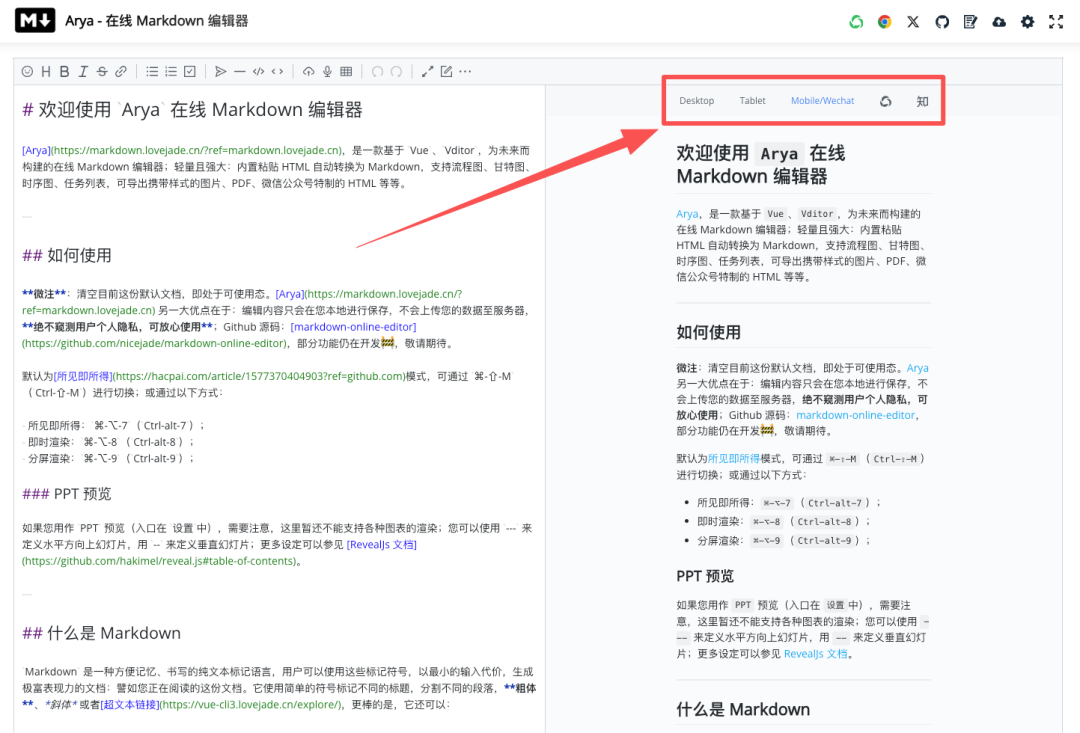Image resolution: width=1080 pixels, height=733 pixels.
Task: Toggle bold formatting
Action: coord(64,72)
